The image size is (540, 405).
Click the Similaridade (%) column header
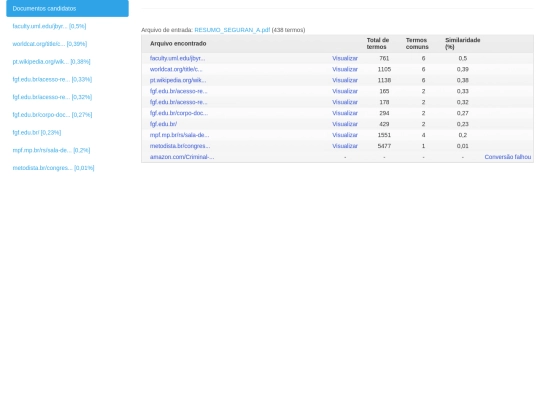click(463, 43)
